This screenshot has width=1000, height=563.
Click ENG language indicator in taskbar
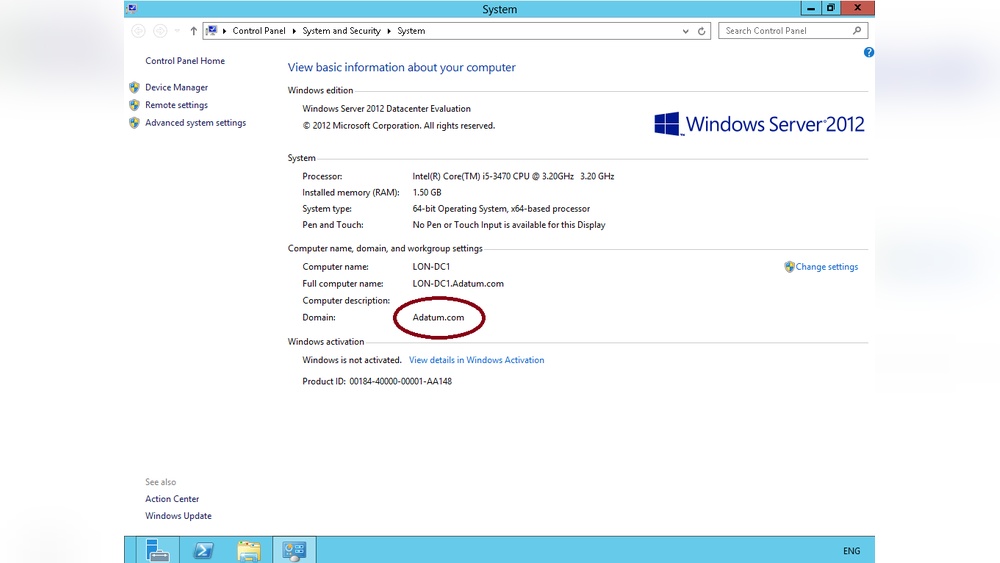click(851, 551)
